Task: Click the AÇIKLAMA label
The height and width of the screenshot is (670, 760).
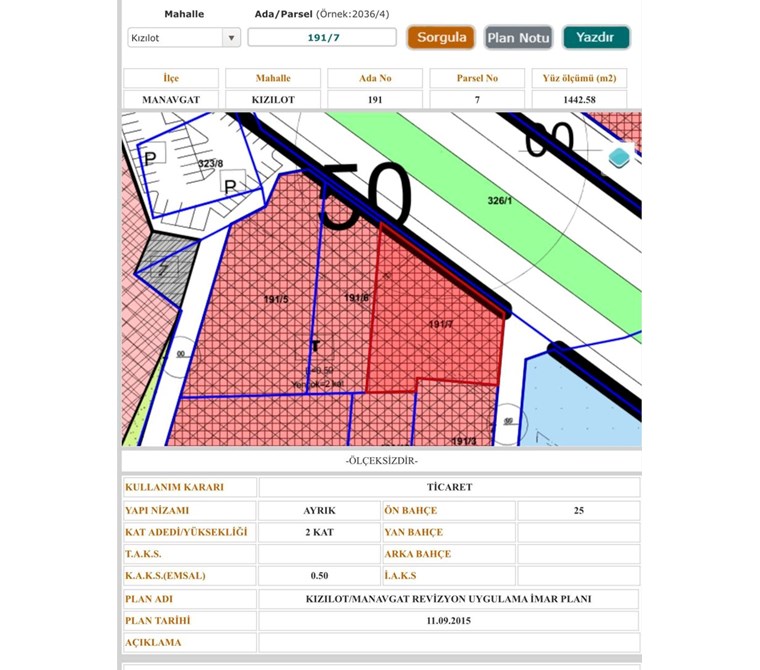Action: pos(153,642)
